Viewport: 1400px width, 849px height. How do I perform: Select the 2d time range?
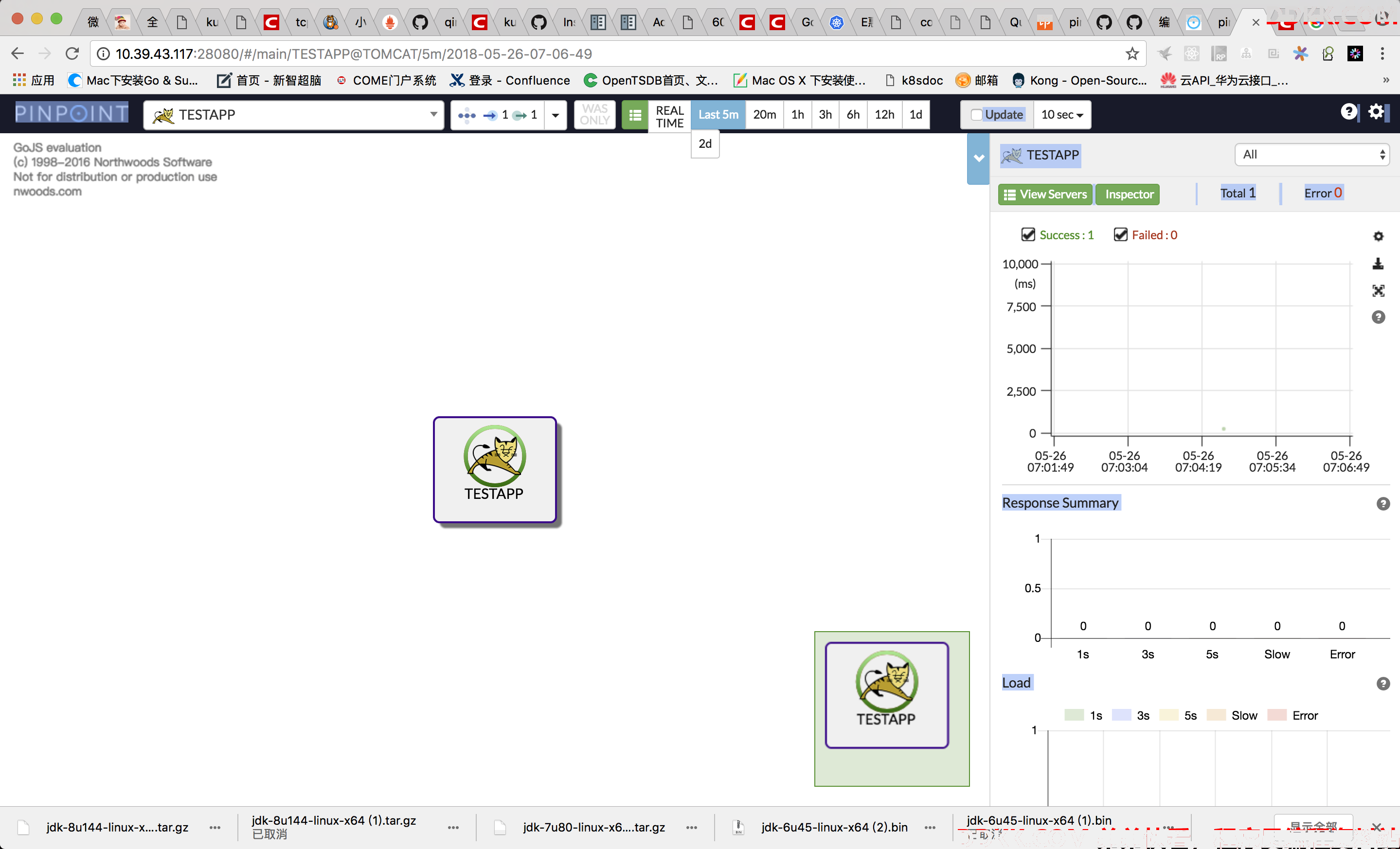click(x=705, y=143)
